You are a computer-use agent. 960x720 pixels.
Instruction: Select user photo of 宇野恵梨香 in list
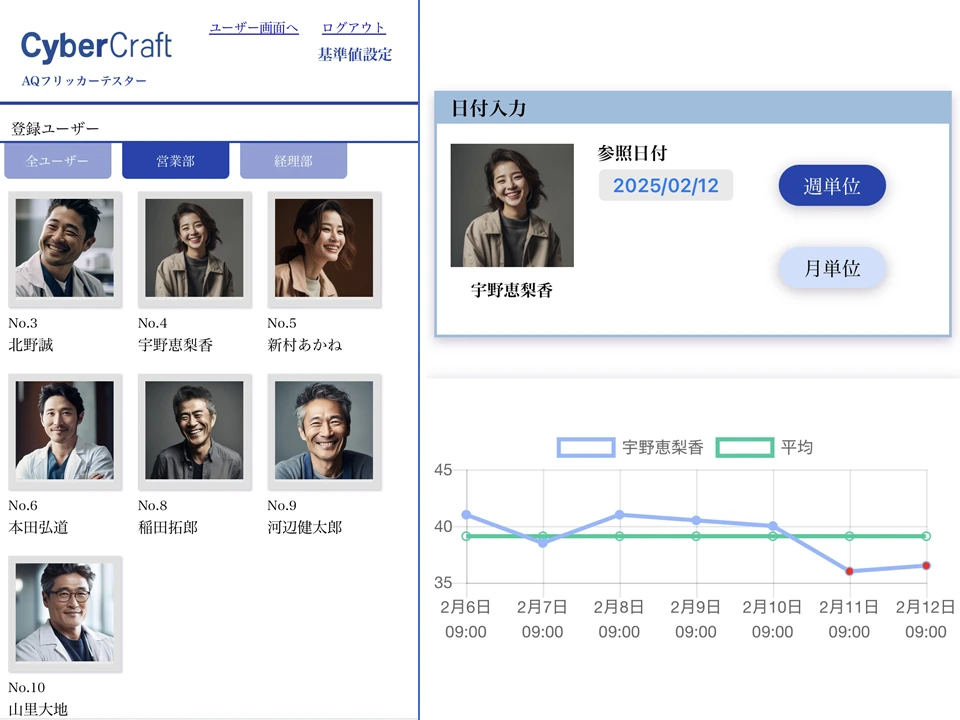point(195,249)
